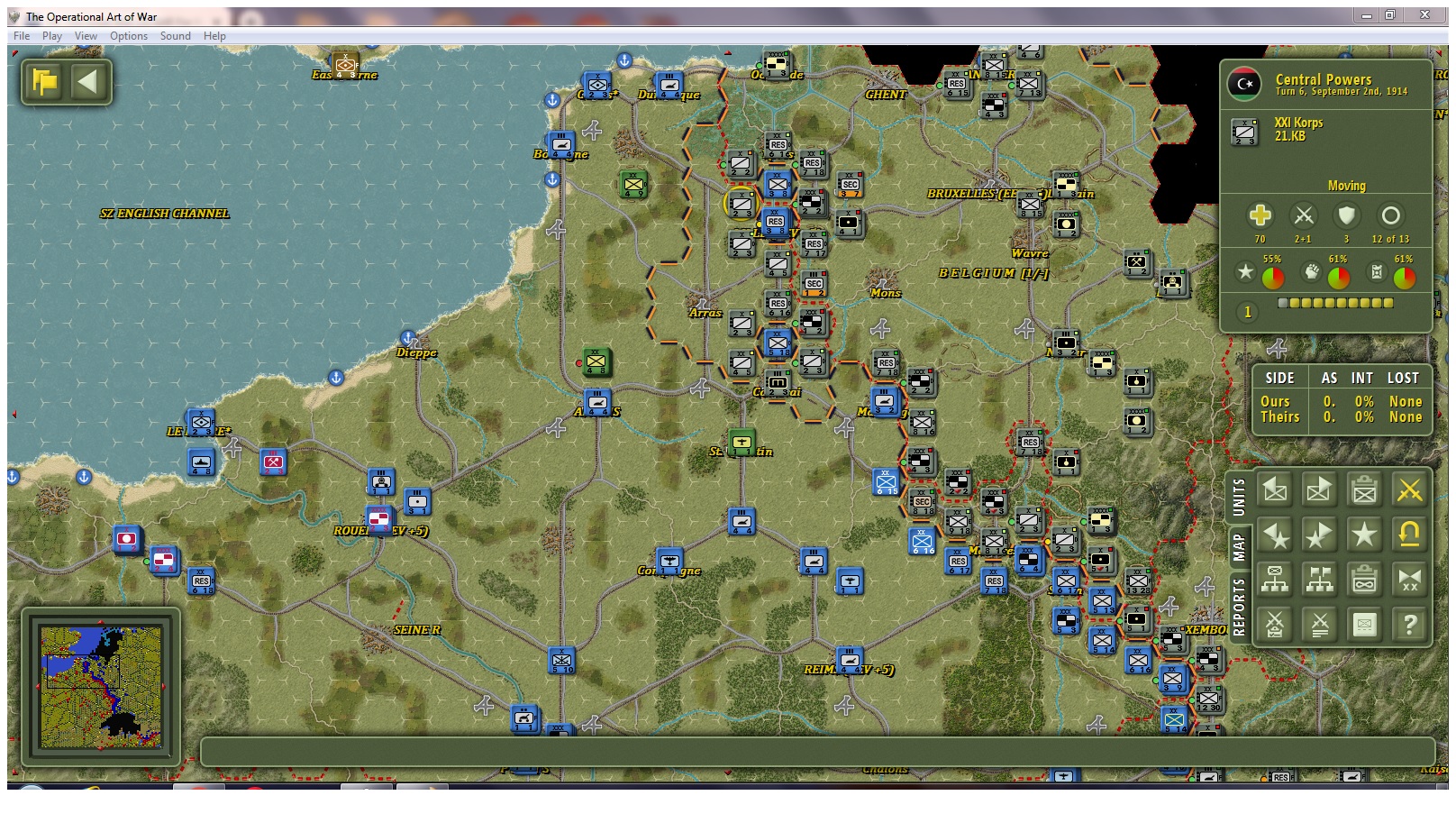
Task: Open the question mark help button
Action: click(x=1409, y=624)
